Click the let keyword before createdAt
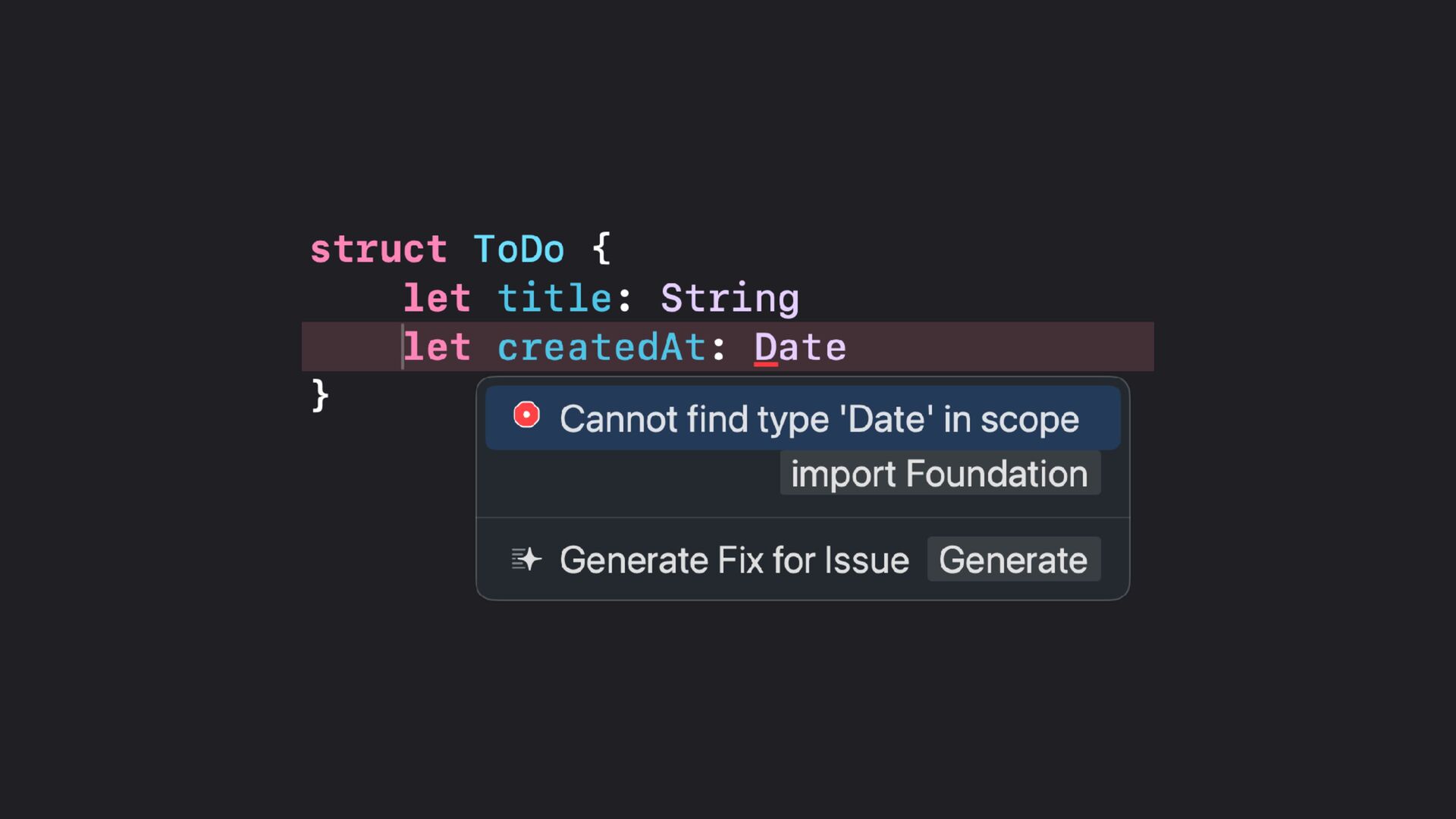Screen dimensions: 1456x819 pyautogui.click(x=438, y=347)
